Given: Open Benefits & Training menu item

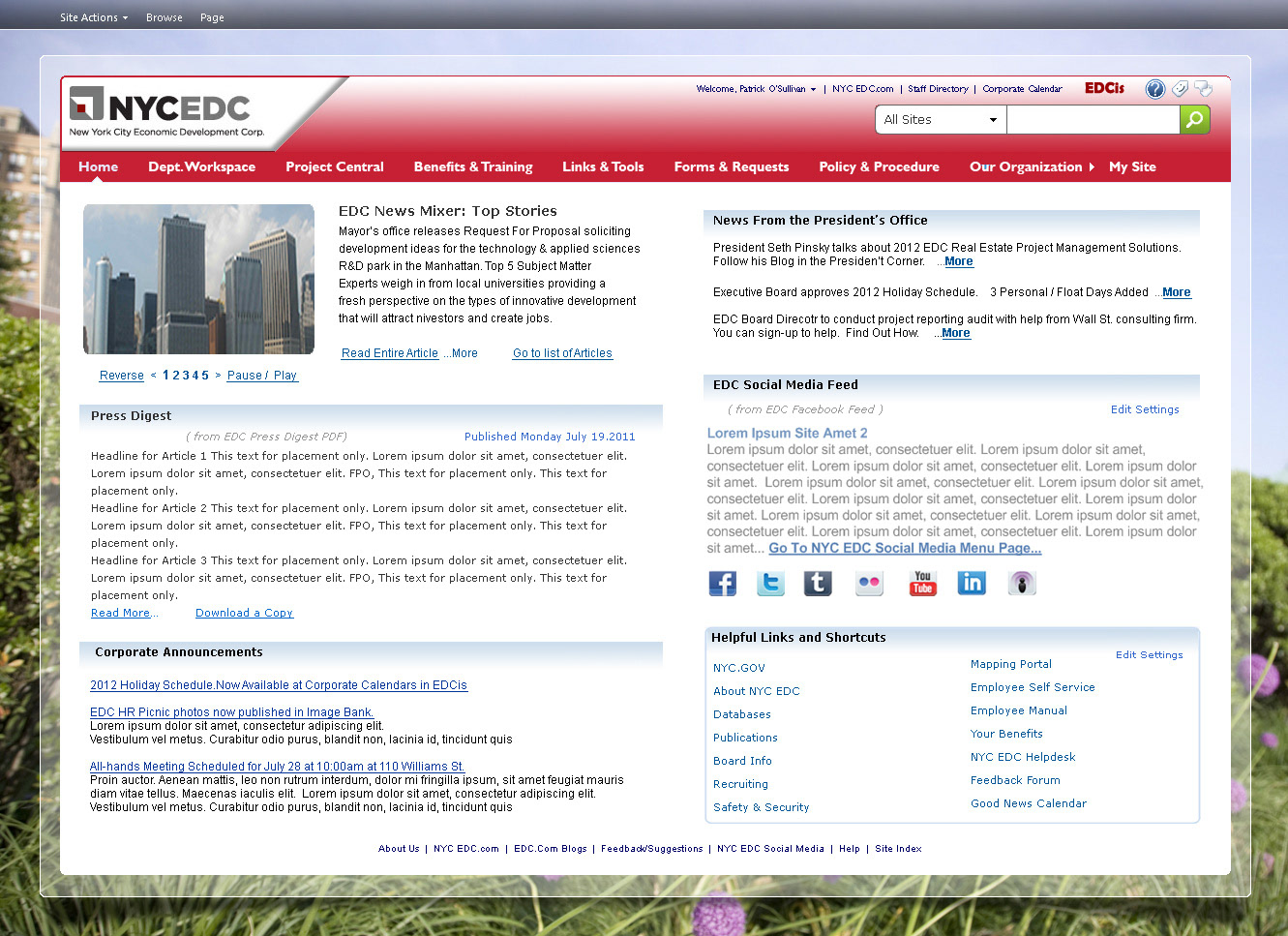Looking at the screenshot, I should point(473,166).
